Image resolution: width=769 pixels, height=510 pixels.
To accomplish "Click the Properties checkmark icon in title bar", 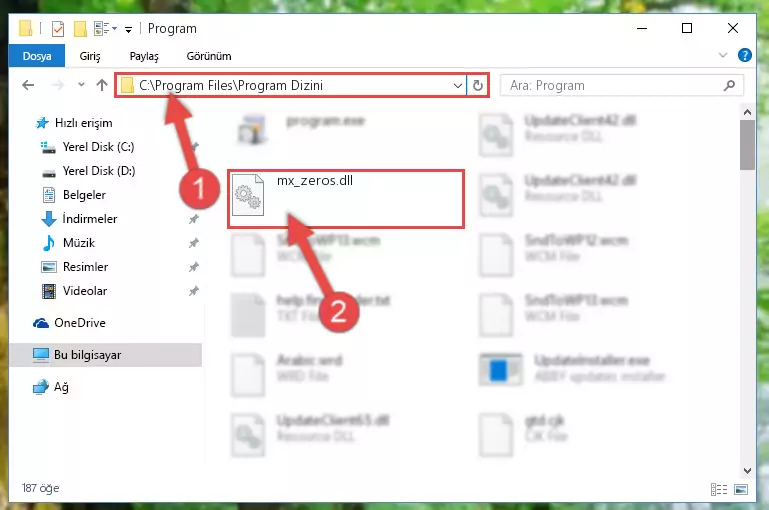I will click(58, 29).
